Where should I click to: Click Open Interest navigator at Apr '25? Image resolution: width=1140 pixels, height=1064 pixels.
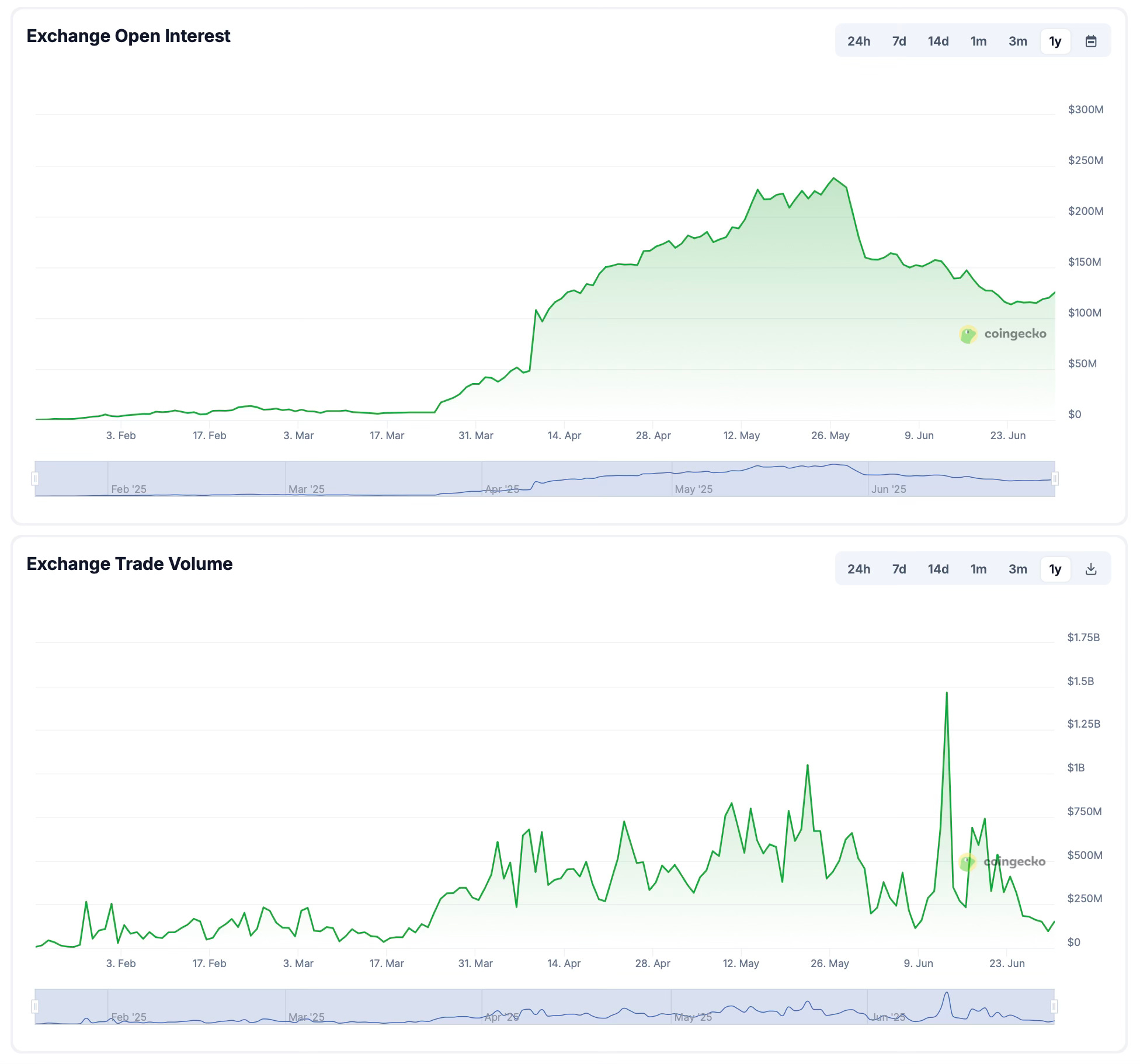tap(502, 489)
